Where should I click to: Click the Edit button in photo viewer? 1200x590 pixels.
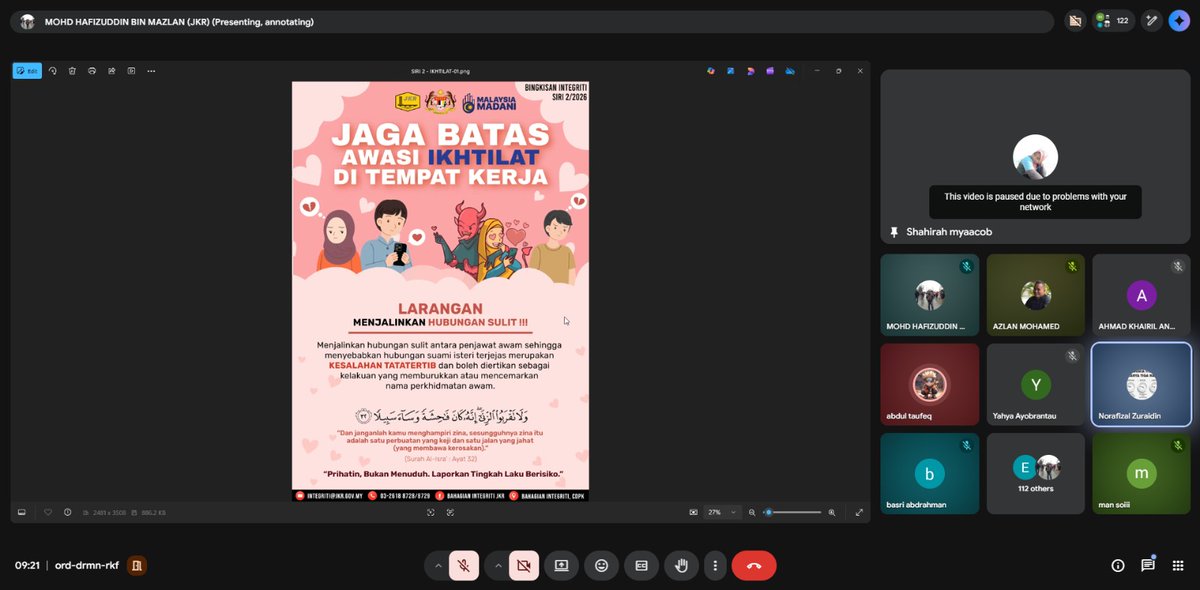(27, 71)
